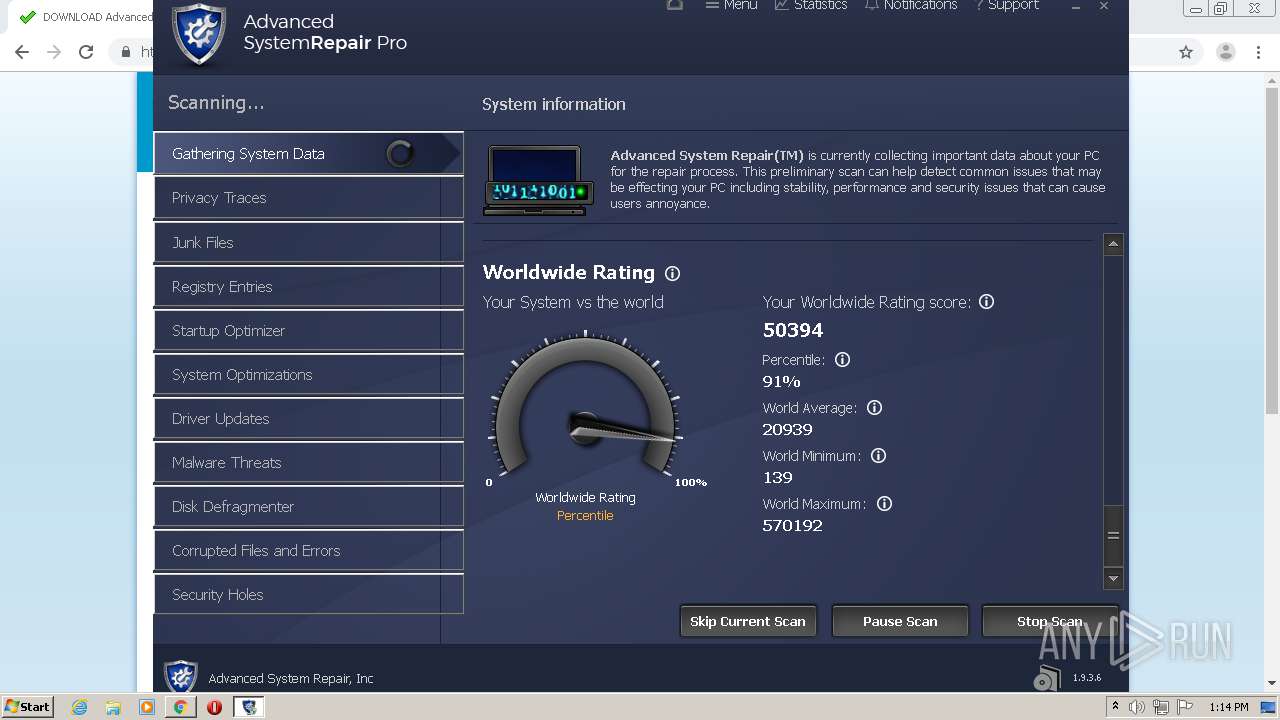Image resolution: width=1280 pixels, height=720 pixels.
Task: Click info icon beside World Average
Action: coord(874,407)
